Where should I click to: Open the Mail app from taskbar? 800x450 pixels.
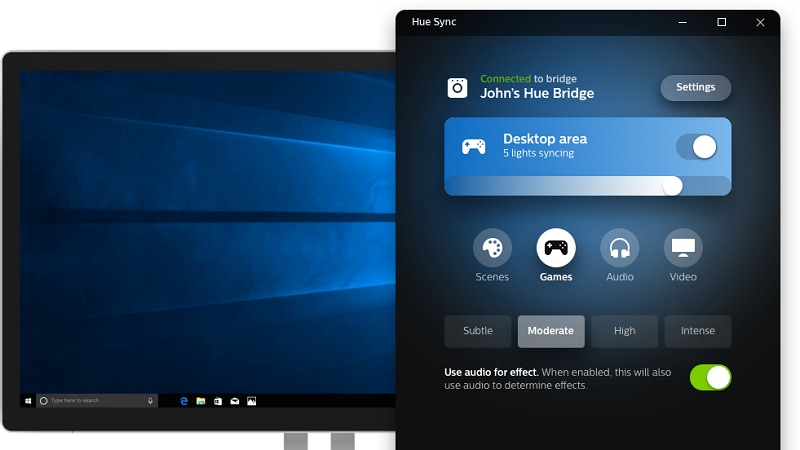point(234,401)
